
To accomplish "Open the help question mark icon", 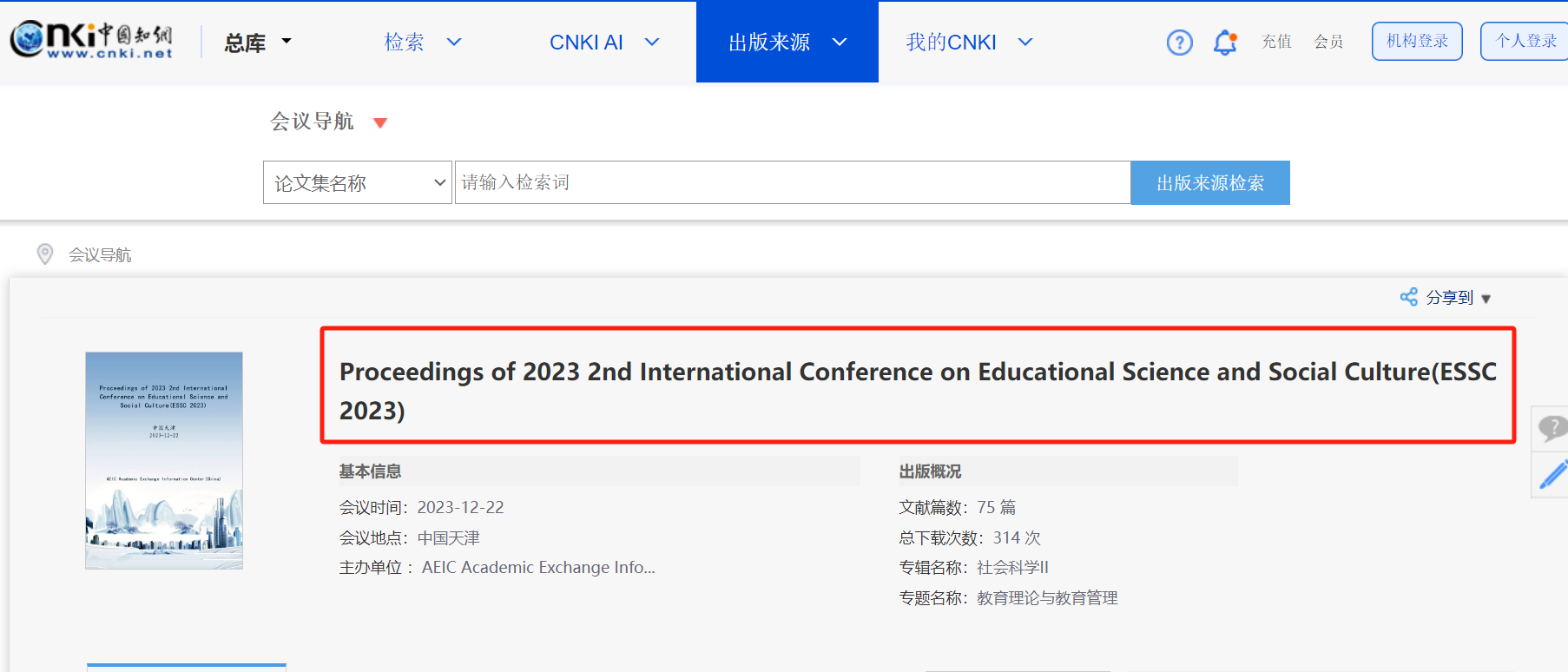I will click(x=1179, y=42).
